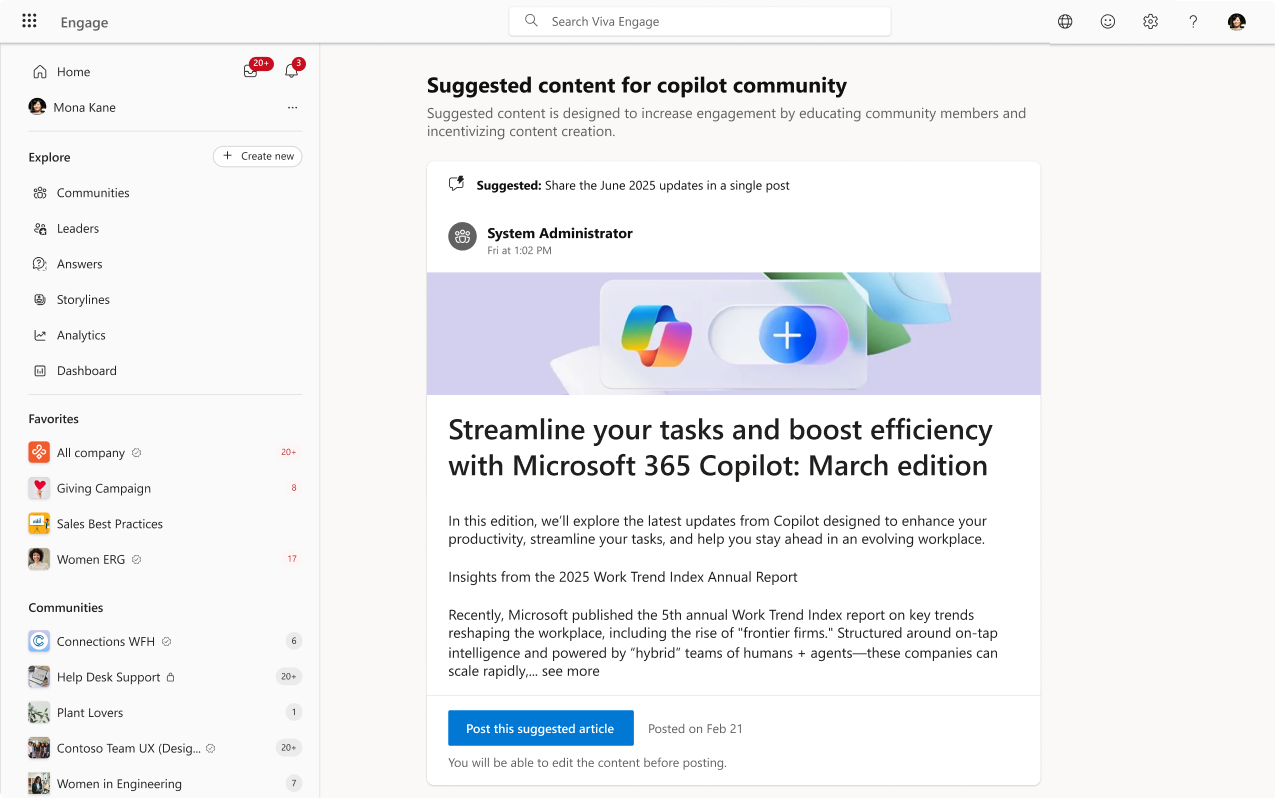1275x798 pixels.
Task: Open the smiley feedback icon
Action: pyautogui.click(x=1108, y=21)
